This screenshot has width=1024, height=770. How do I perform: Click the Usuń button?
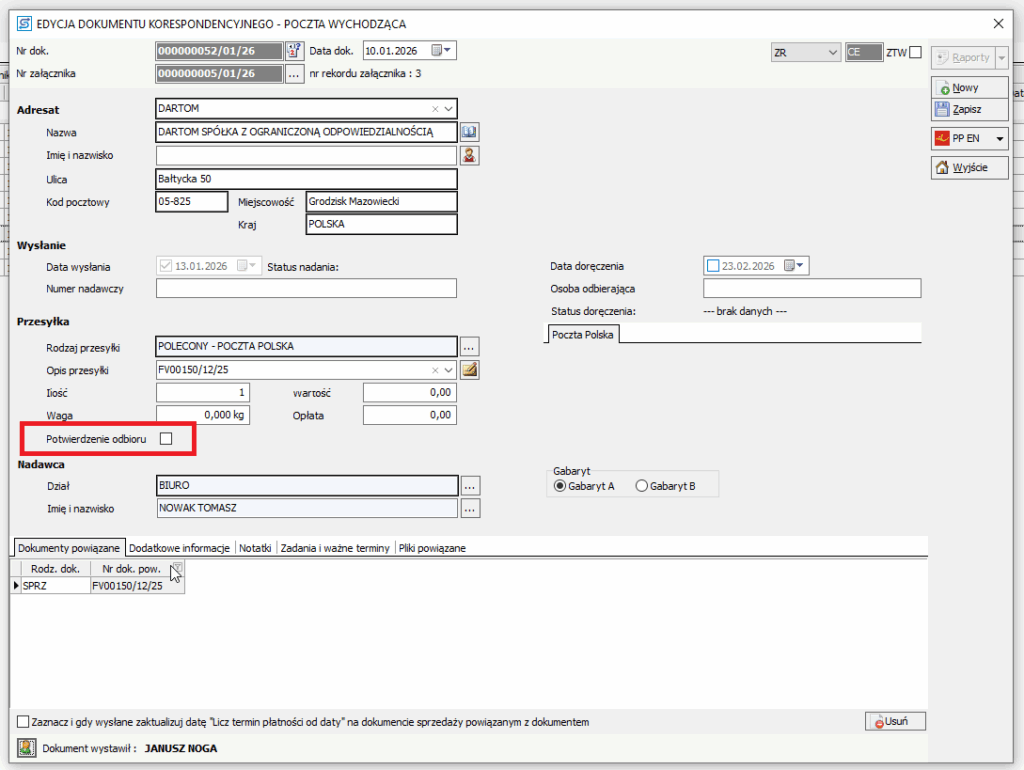click(895, 721)
